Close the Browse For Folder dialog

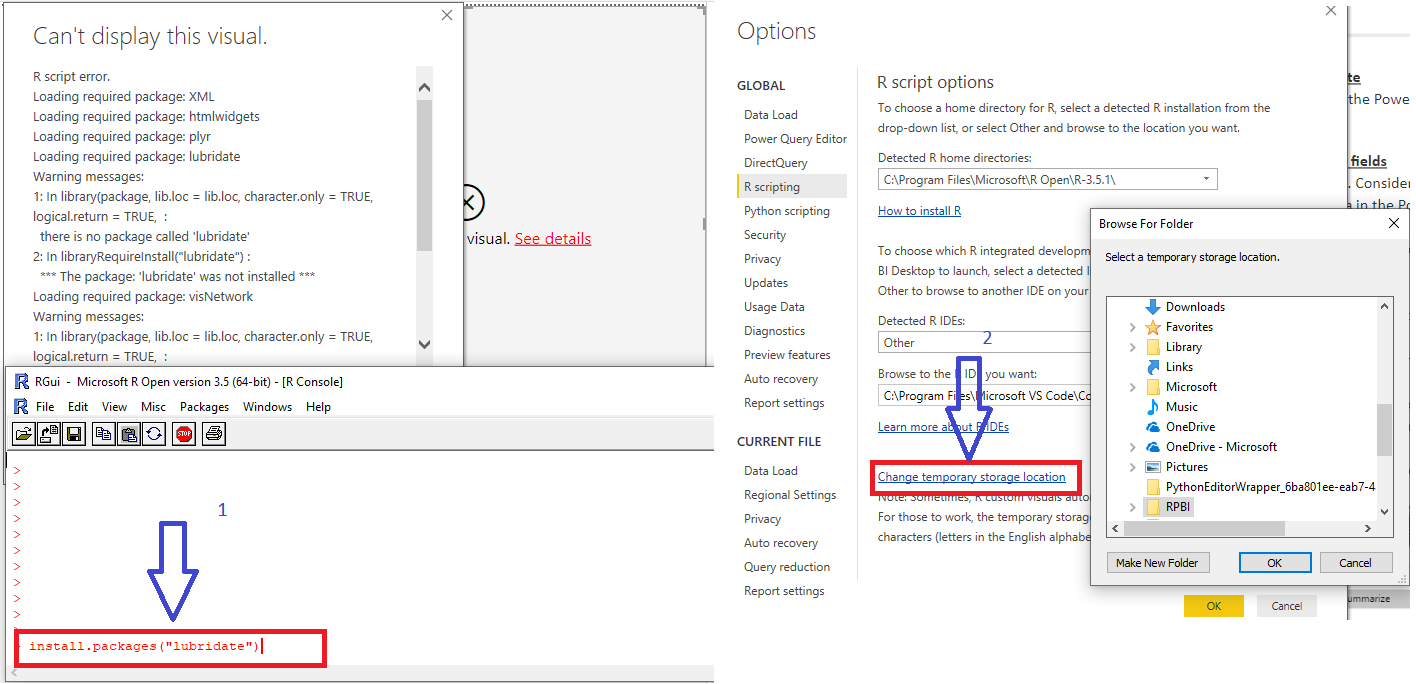(x=1394, y=224)
